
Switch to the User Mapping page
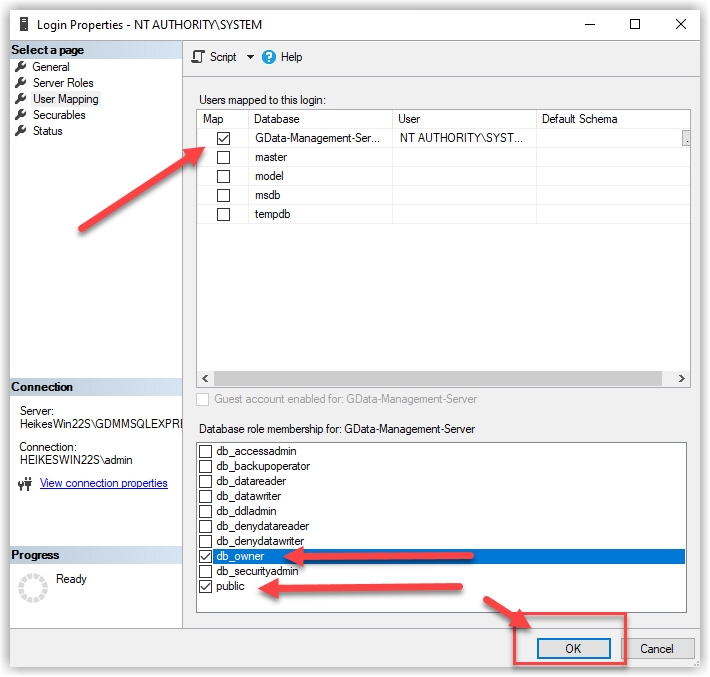(65, 99)
